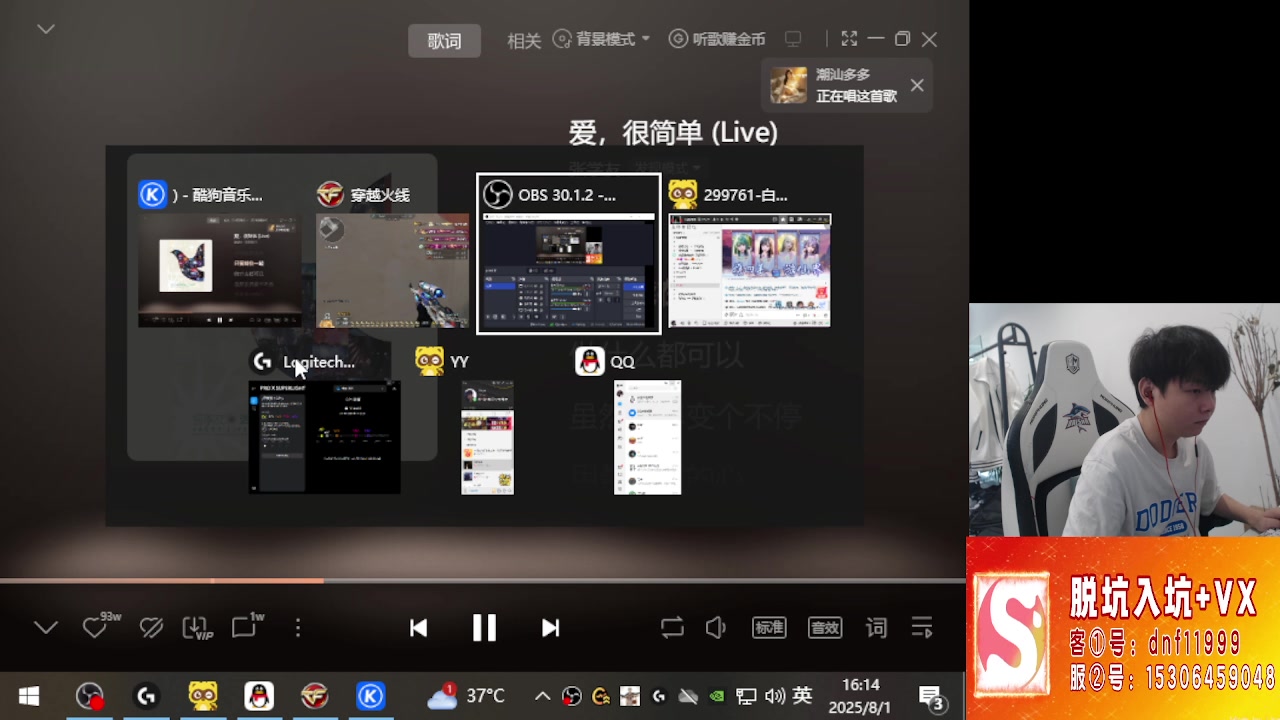
Task: Click the desktop lyrics monitor icon
Action: click(793, 39)
